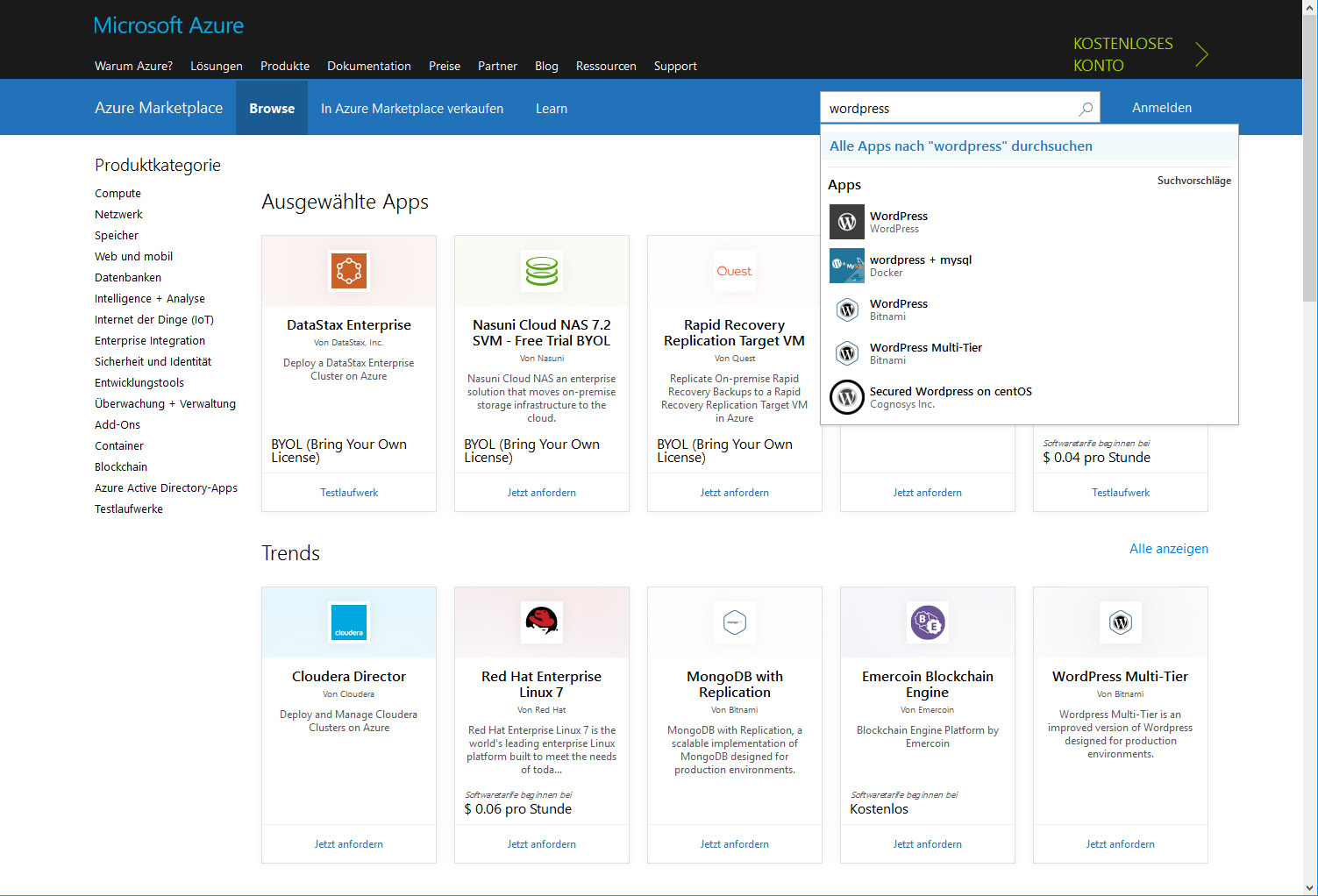Select the Add-Ons category

coord(118,425)
